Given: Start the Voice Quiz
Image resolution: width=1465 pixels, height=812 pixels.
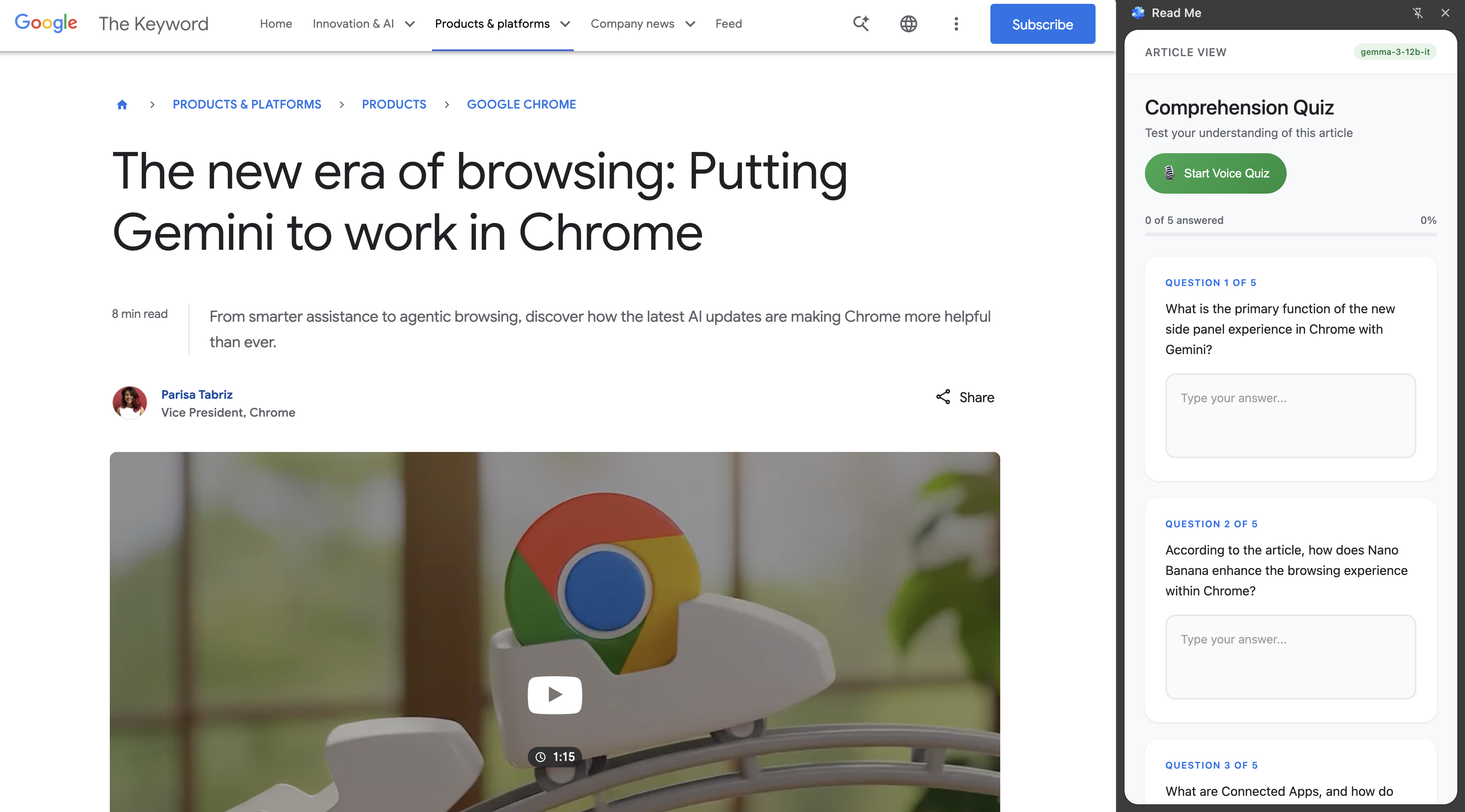Looking at the screenshot, I should click(x=1215, y=174).
